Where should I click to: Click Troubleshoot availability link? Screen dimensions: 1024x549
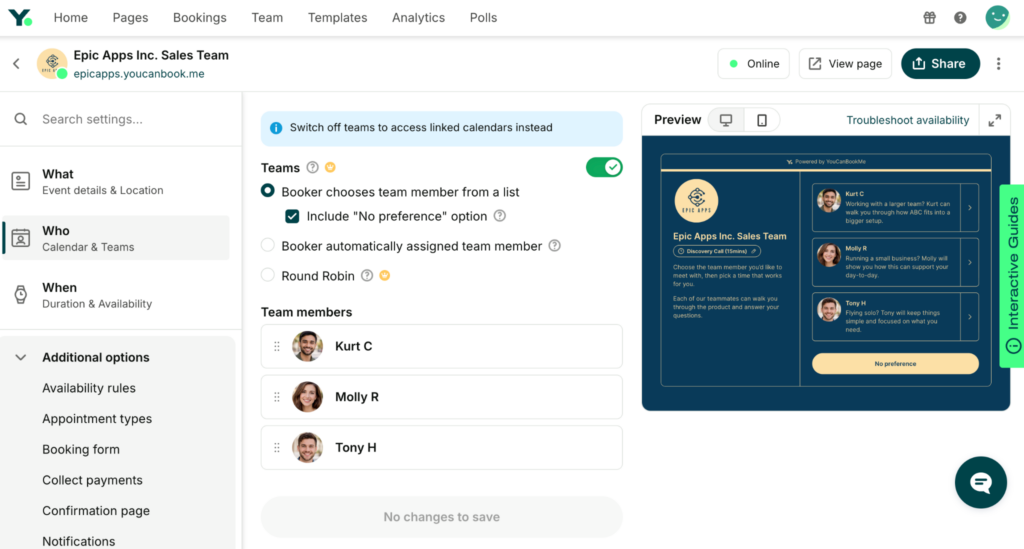[908, 120]
